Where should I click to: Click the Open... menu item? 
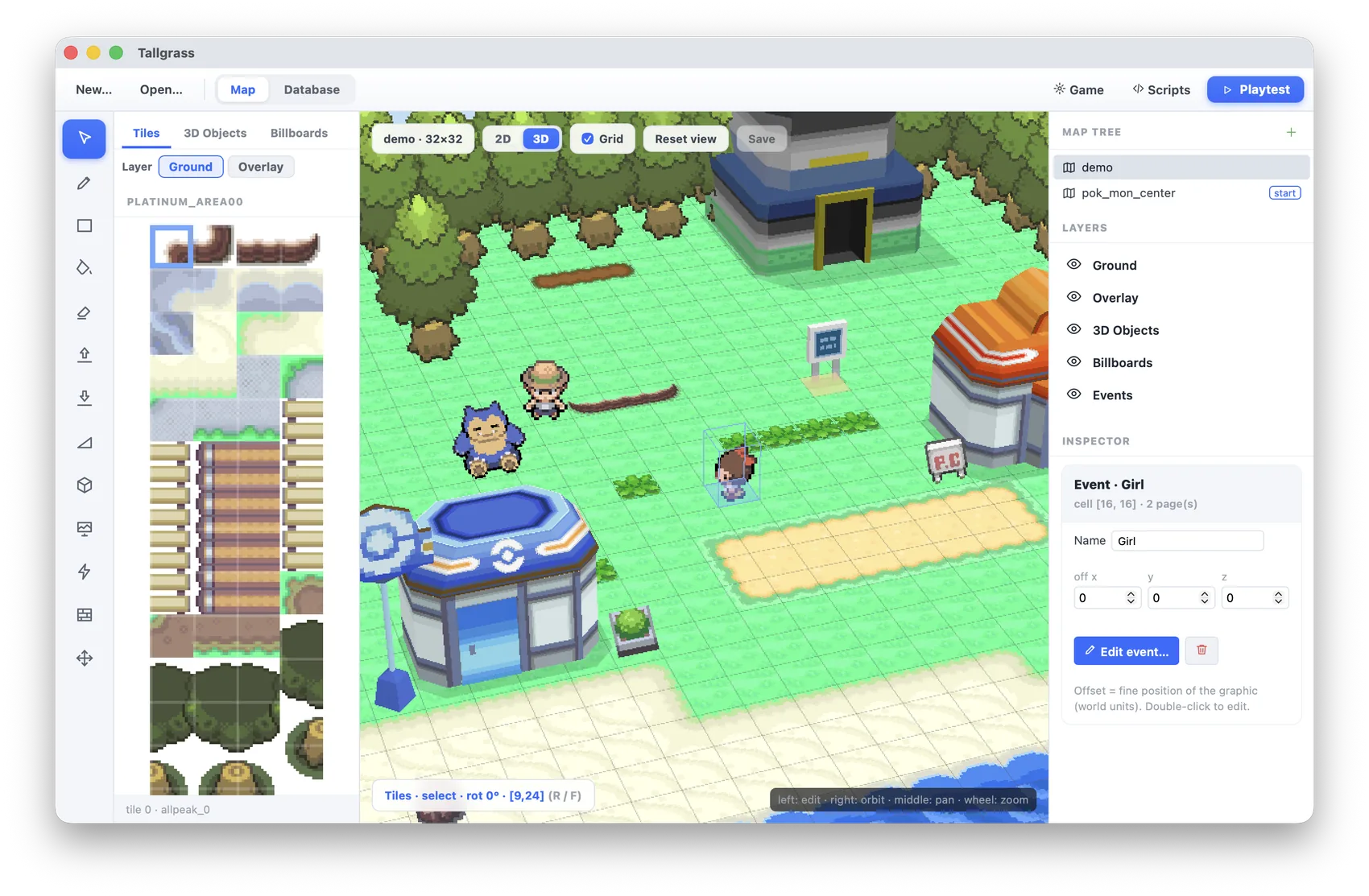pos(161,89)
